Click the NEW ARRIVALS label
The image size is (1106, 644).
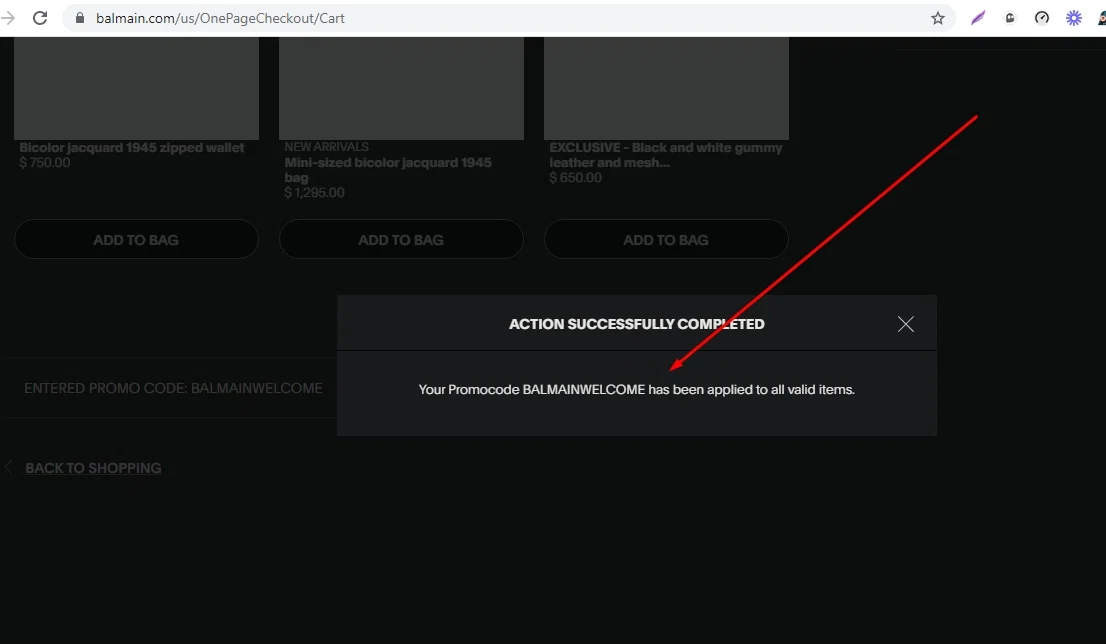click(x=327, y=147)
